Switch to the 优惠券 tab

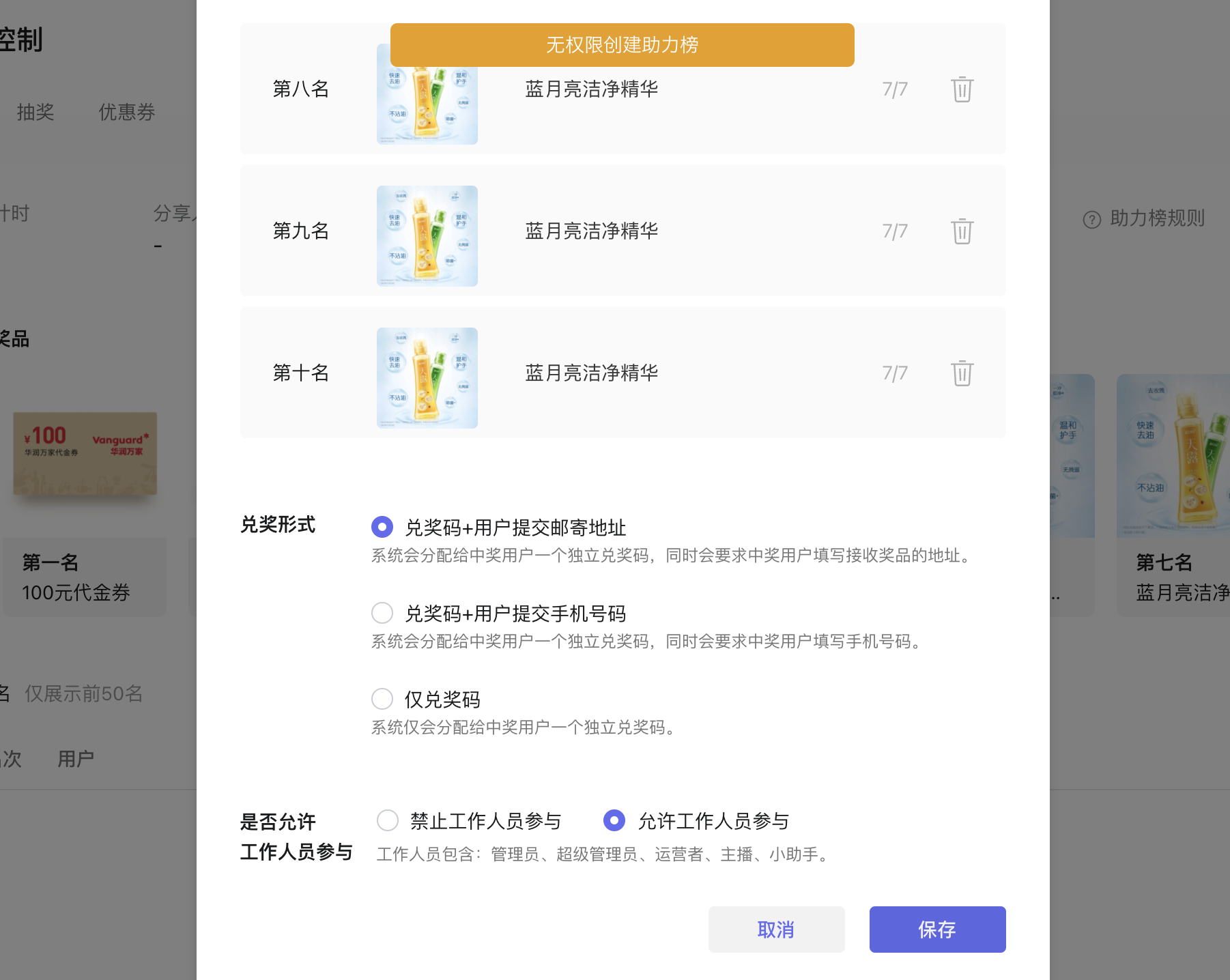pos(127,112)
